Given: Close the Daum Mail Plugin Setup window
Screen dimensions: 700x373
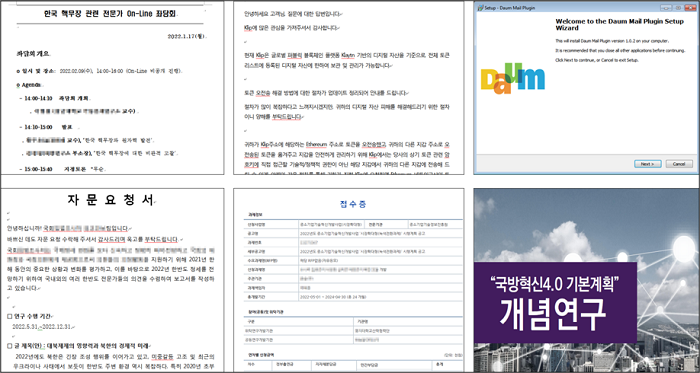Looking at the screenshot, I should [x=691, y=8].
